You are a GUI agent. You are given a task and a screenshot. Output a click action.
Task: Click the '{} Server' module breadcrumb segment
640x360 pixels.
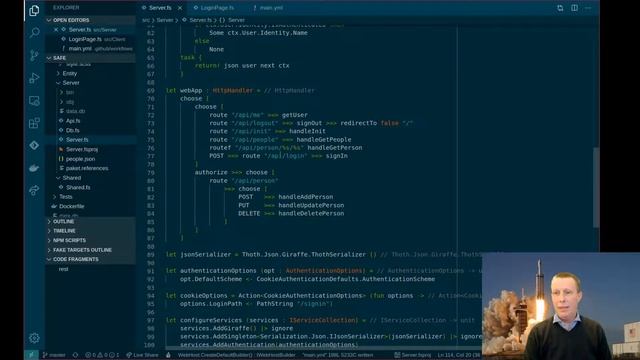232,20
